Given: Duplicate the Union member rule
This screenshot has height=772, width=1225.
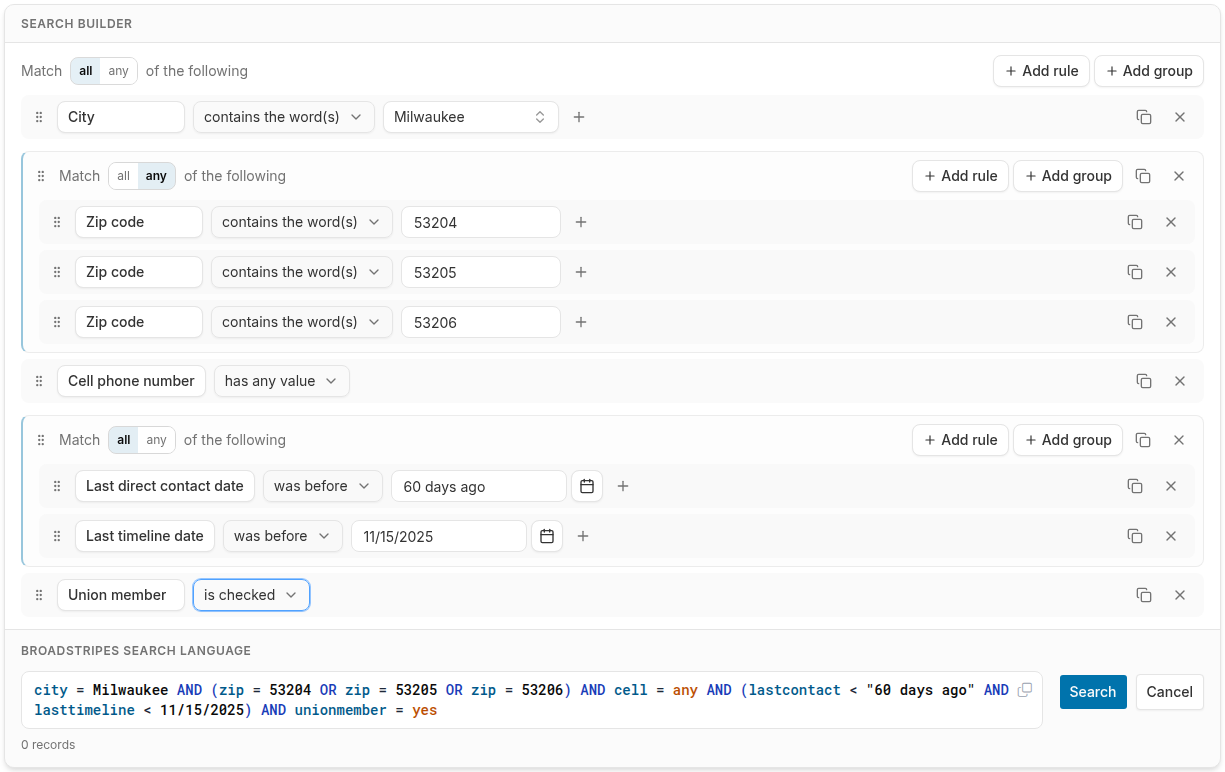Looking at the screenshot, I should [1144, 595].
